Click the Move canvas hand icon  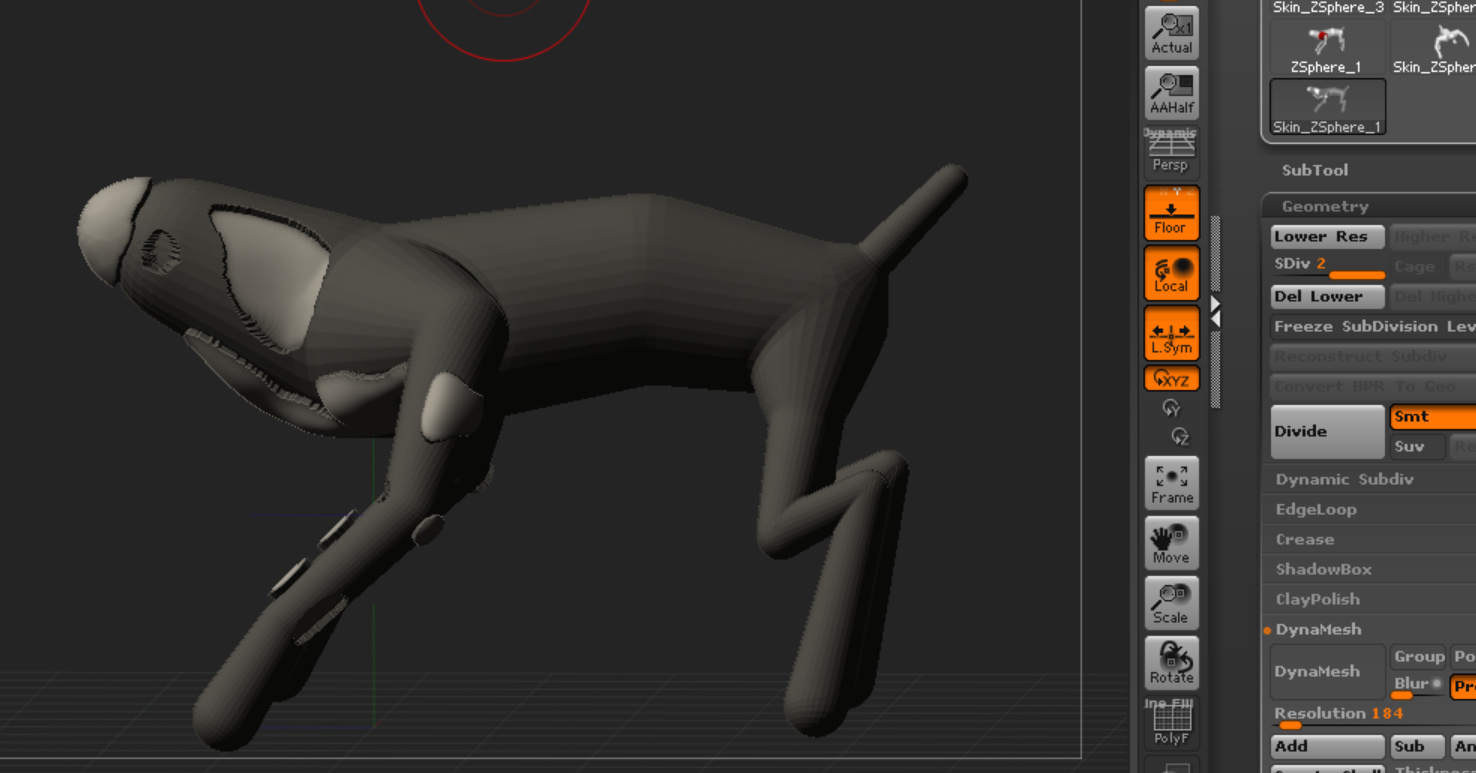tap(1171, 543)
